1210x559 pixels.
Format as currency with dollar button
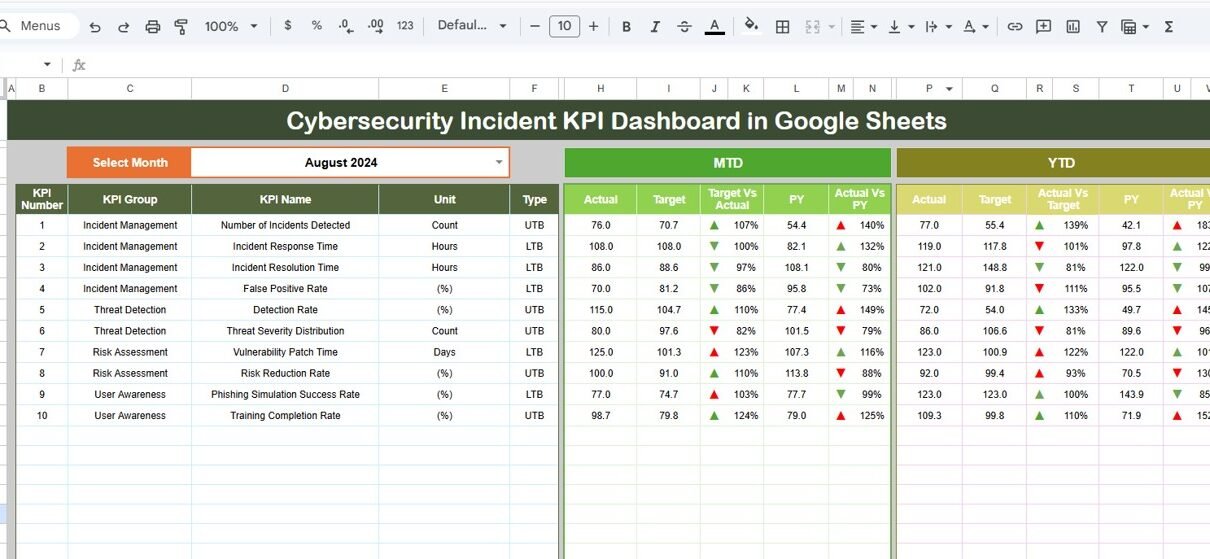(288, 26)
